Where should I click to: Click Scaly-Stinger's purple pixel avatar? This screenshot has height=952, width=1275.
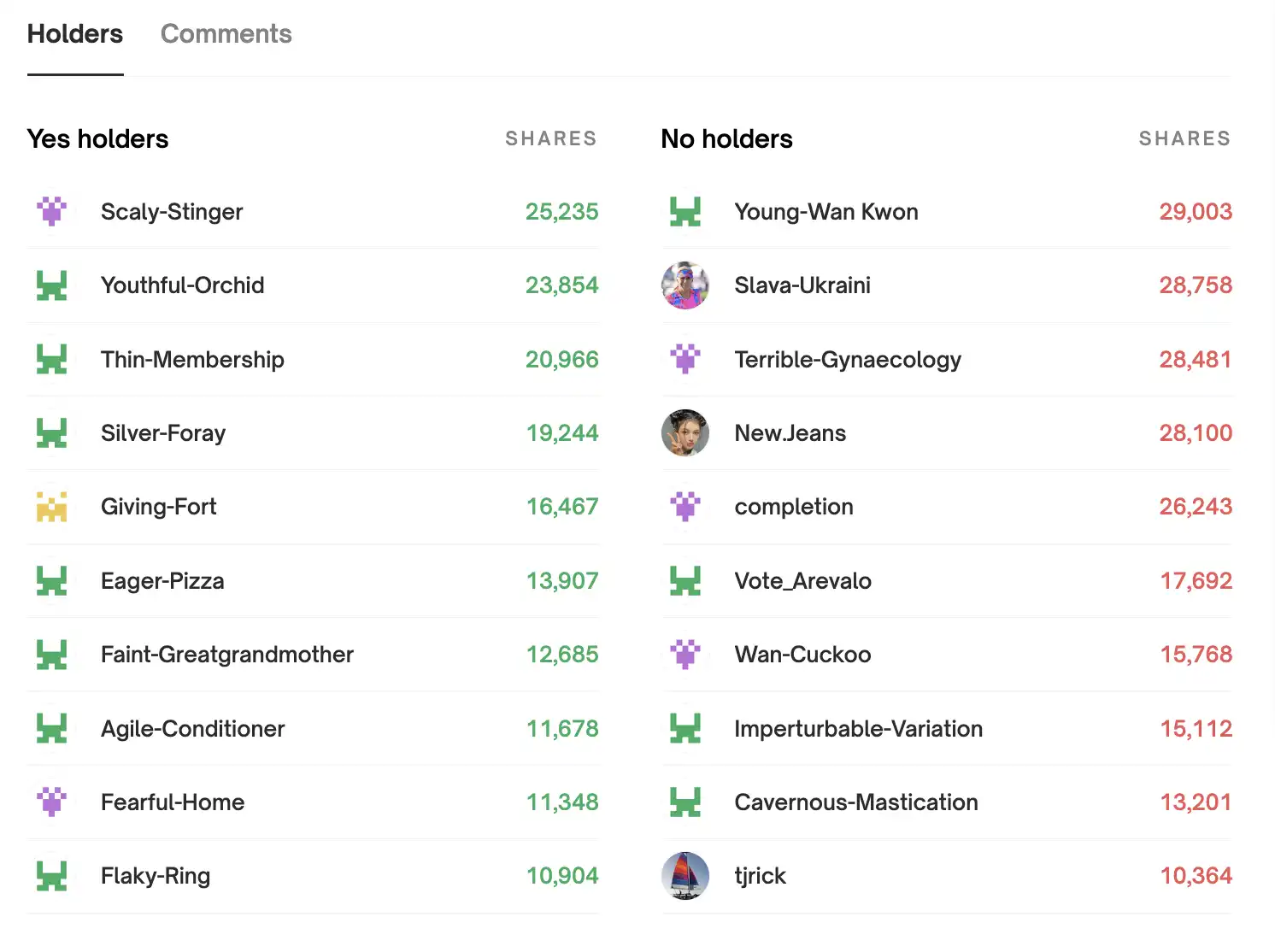pos(52,211)
